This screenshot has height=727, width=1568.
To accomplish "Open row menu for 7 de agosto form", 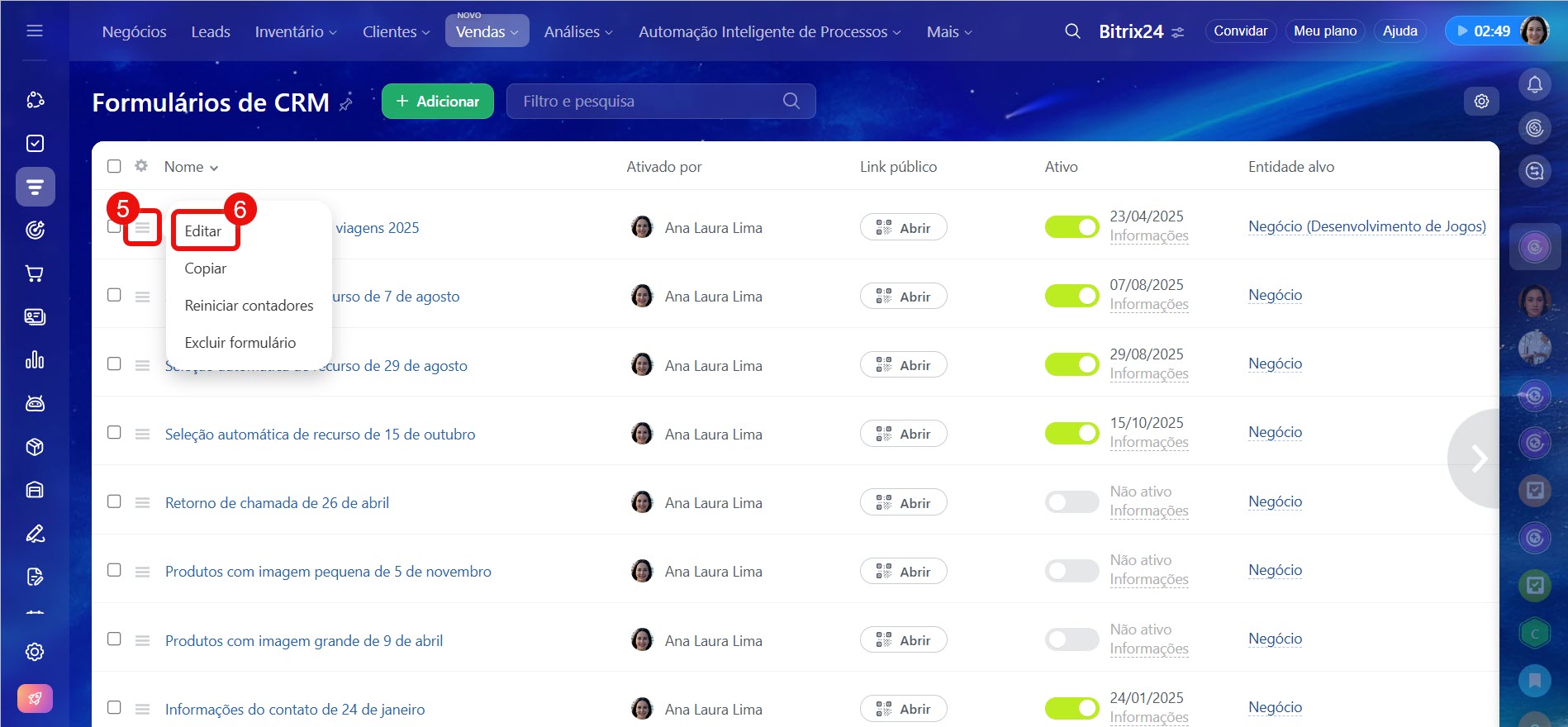I will (x=142, y=297).
